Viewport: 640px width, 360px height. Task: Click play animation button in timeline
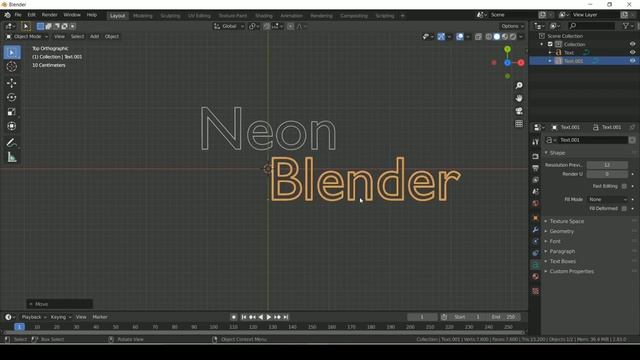click(x=269, y=317)
